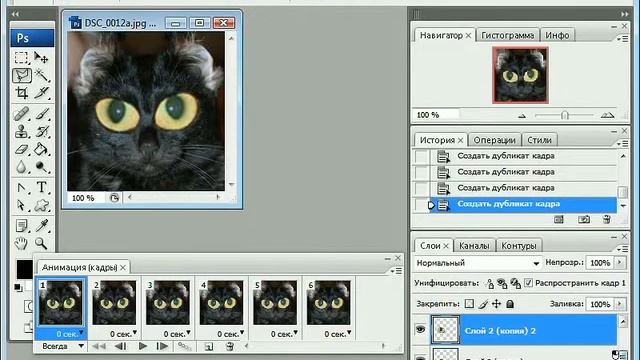Create new document from current state
This screenshot has height=360, width=640.
(559, 220)
